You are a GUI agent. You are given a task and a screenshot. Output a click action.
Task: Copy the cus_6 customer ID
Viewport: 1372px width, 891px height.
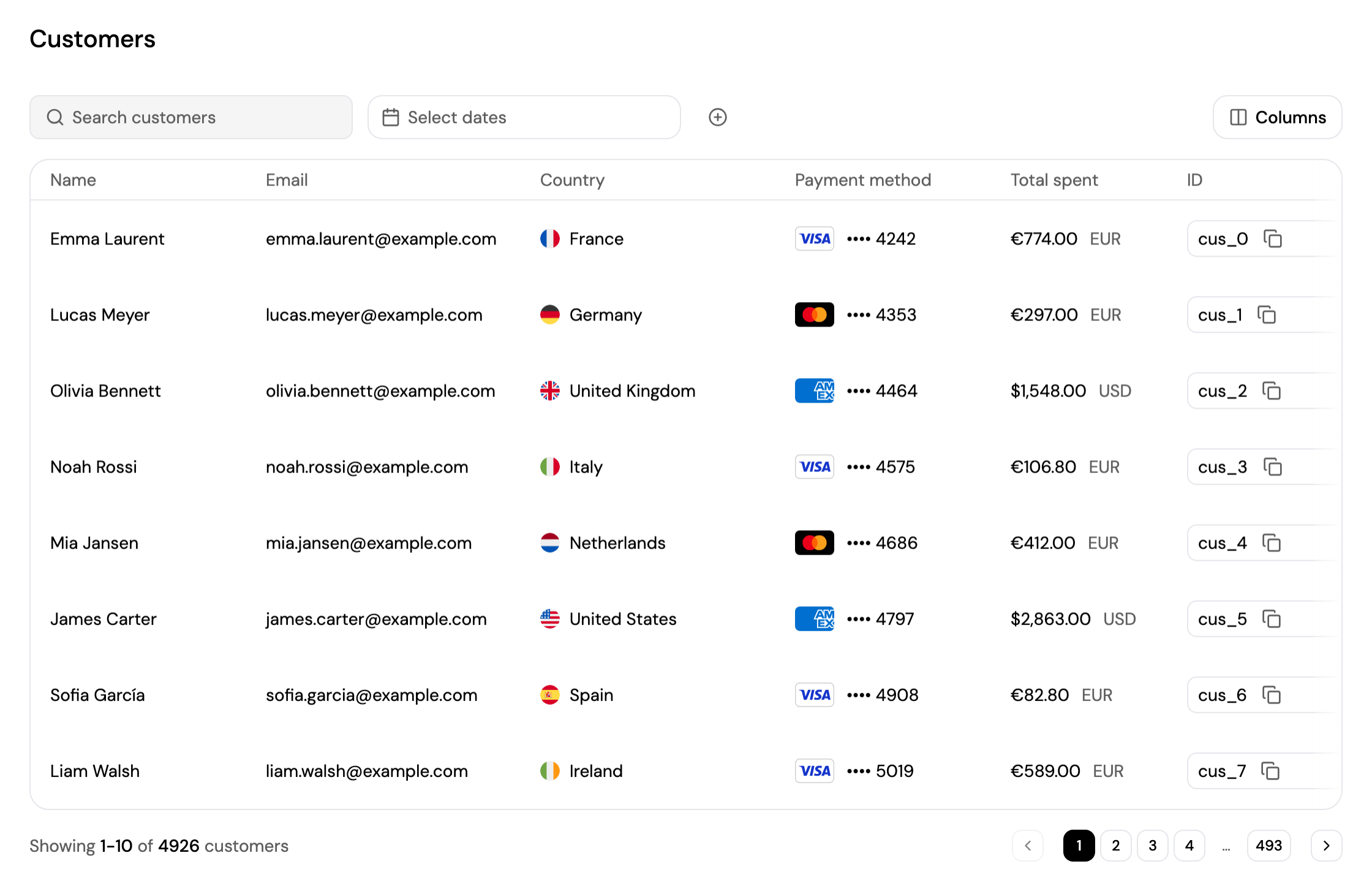pos(1272,695)
